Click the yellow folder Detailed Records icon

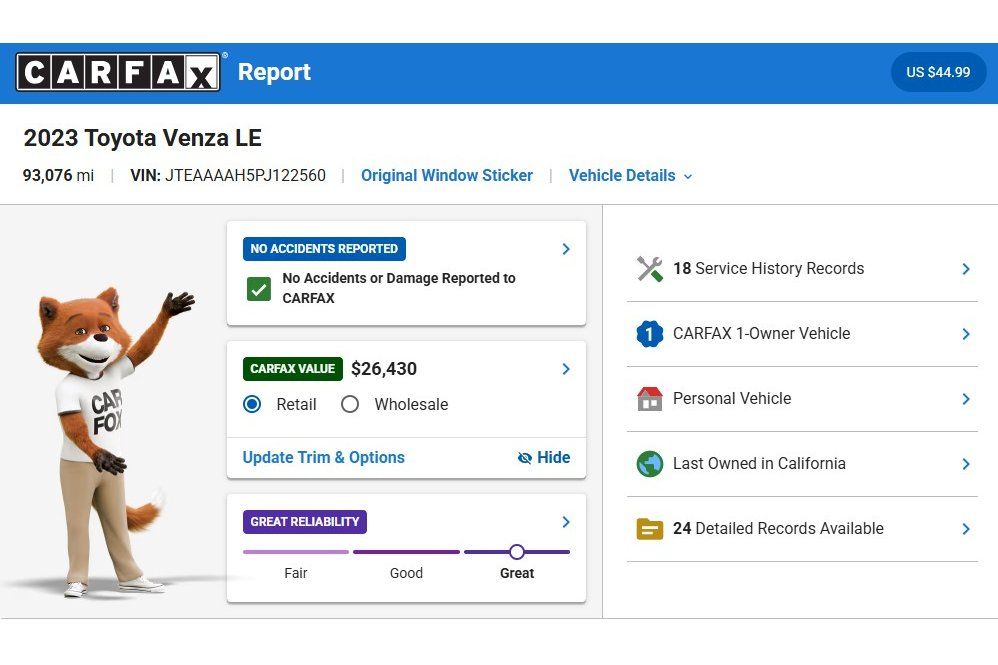649,529
